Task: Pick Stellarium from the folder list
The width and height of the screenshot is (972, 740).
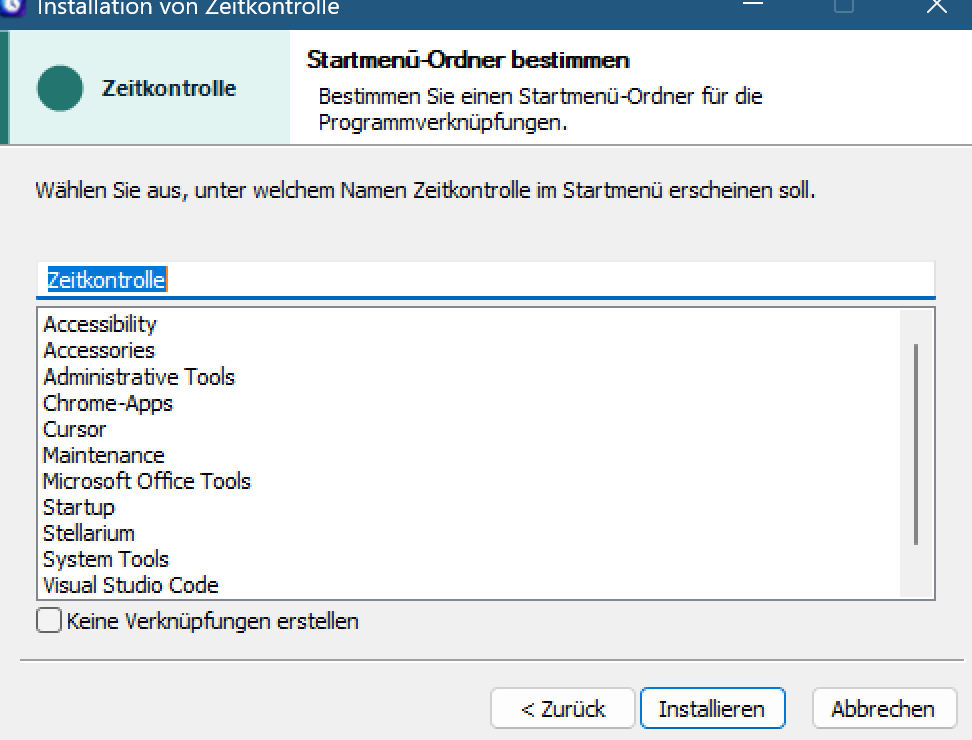Action: pos(89,534)
